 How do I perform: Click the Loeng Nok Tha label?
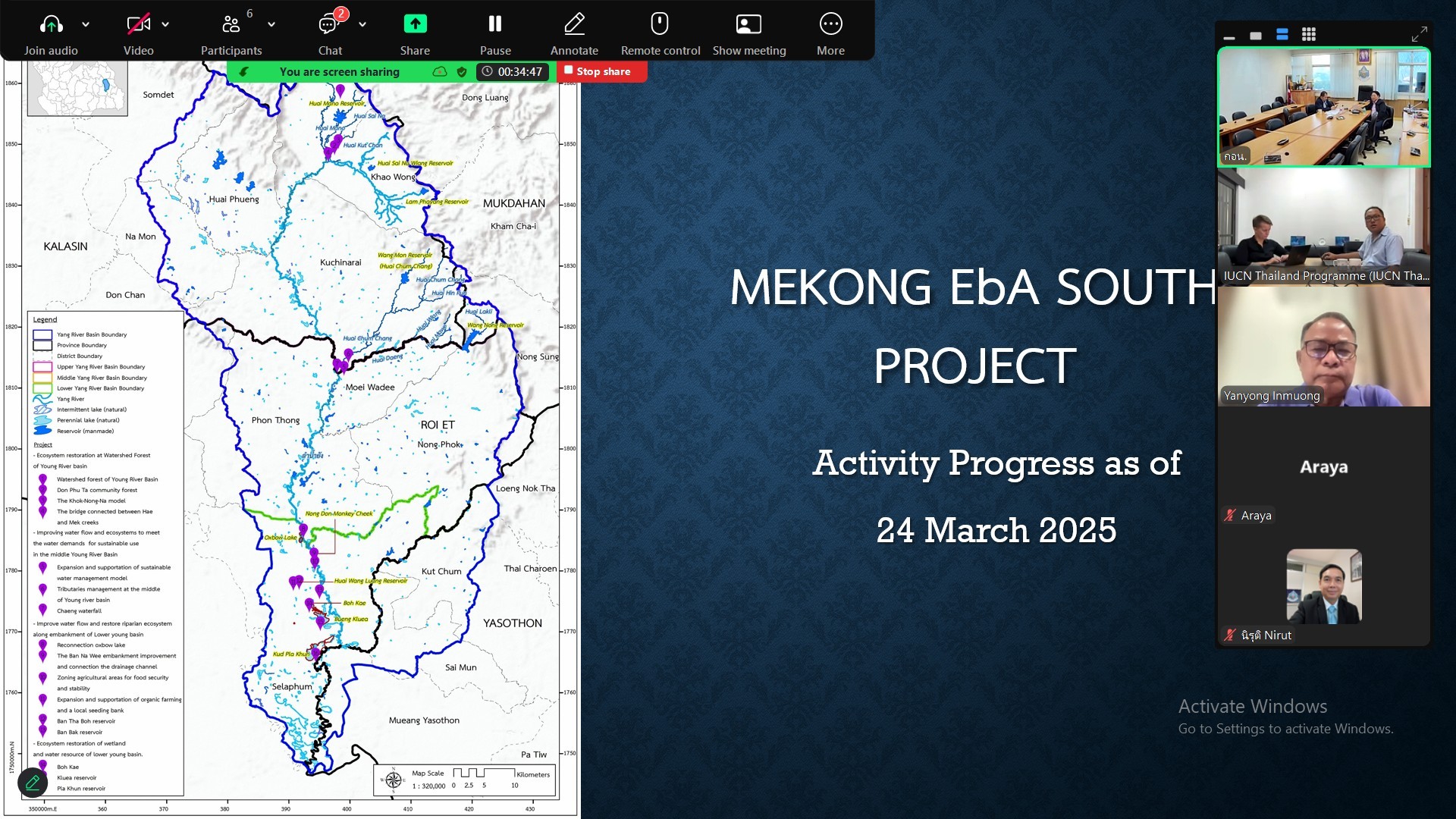pos(526,488)
